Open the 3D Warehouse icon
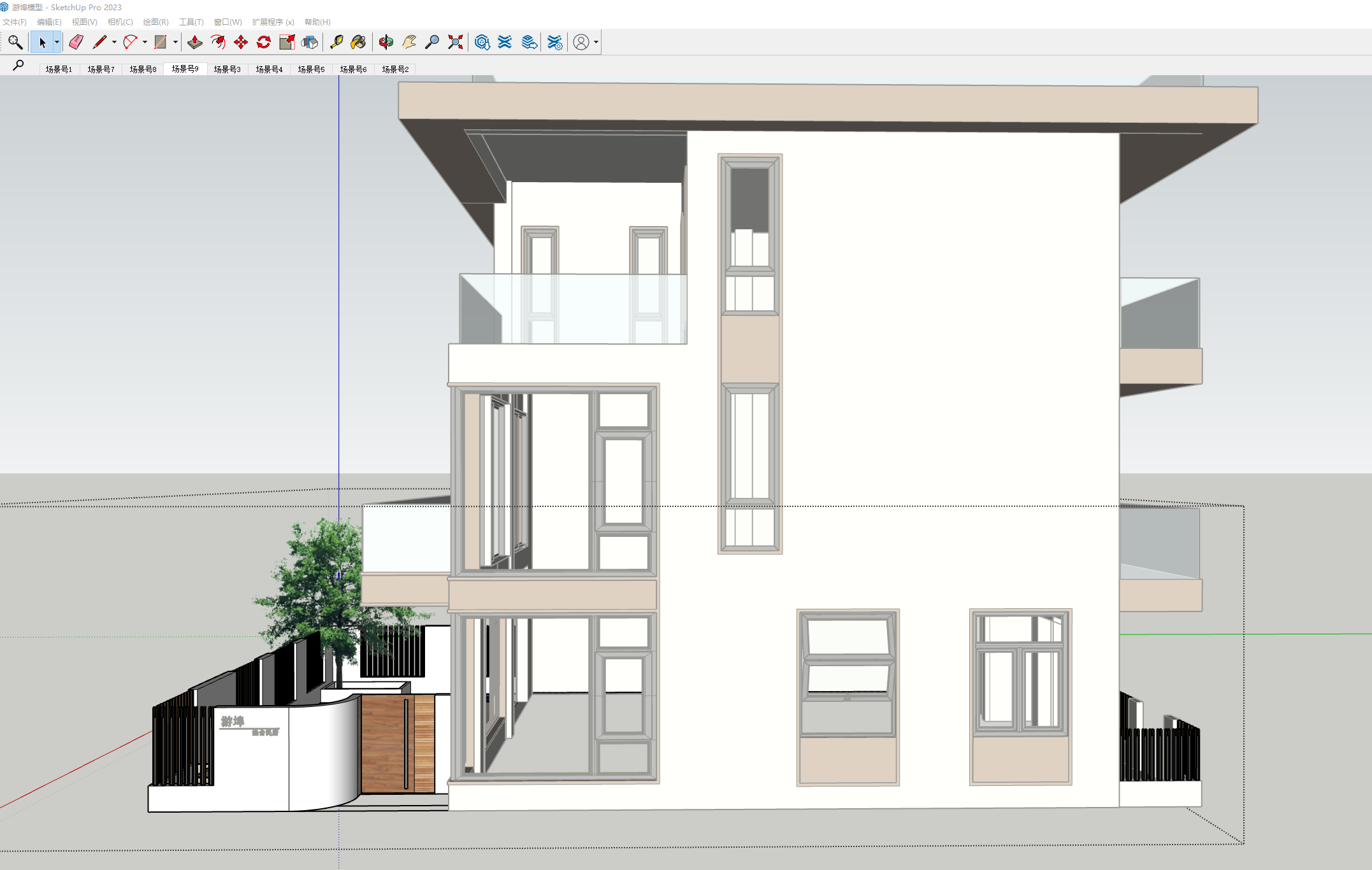 (x=482, y=42)
